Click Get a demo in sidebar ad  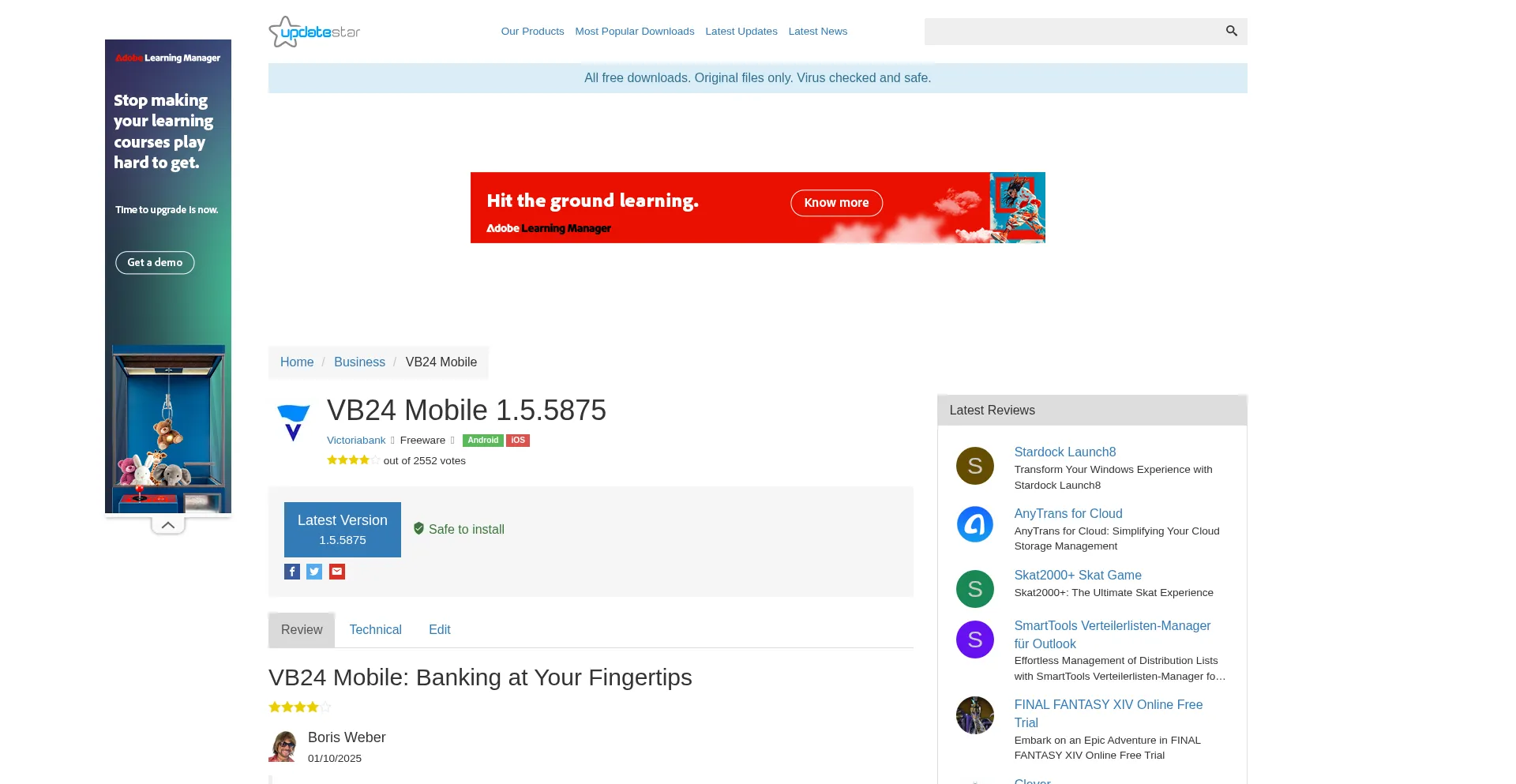(x=155, y=263)
